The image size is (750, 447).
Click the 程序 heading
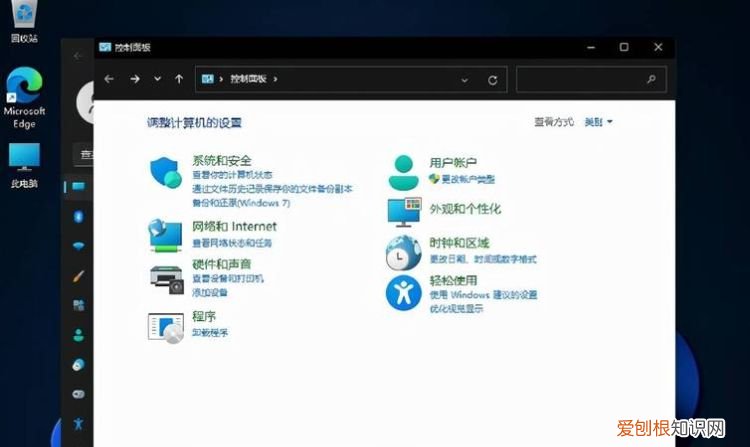pyautogui.click(x=204, y=316)
